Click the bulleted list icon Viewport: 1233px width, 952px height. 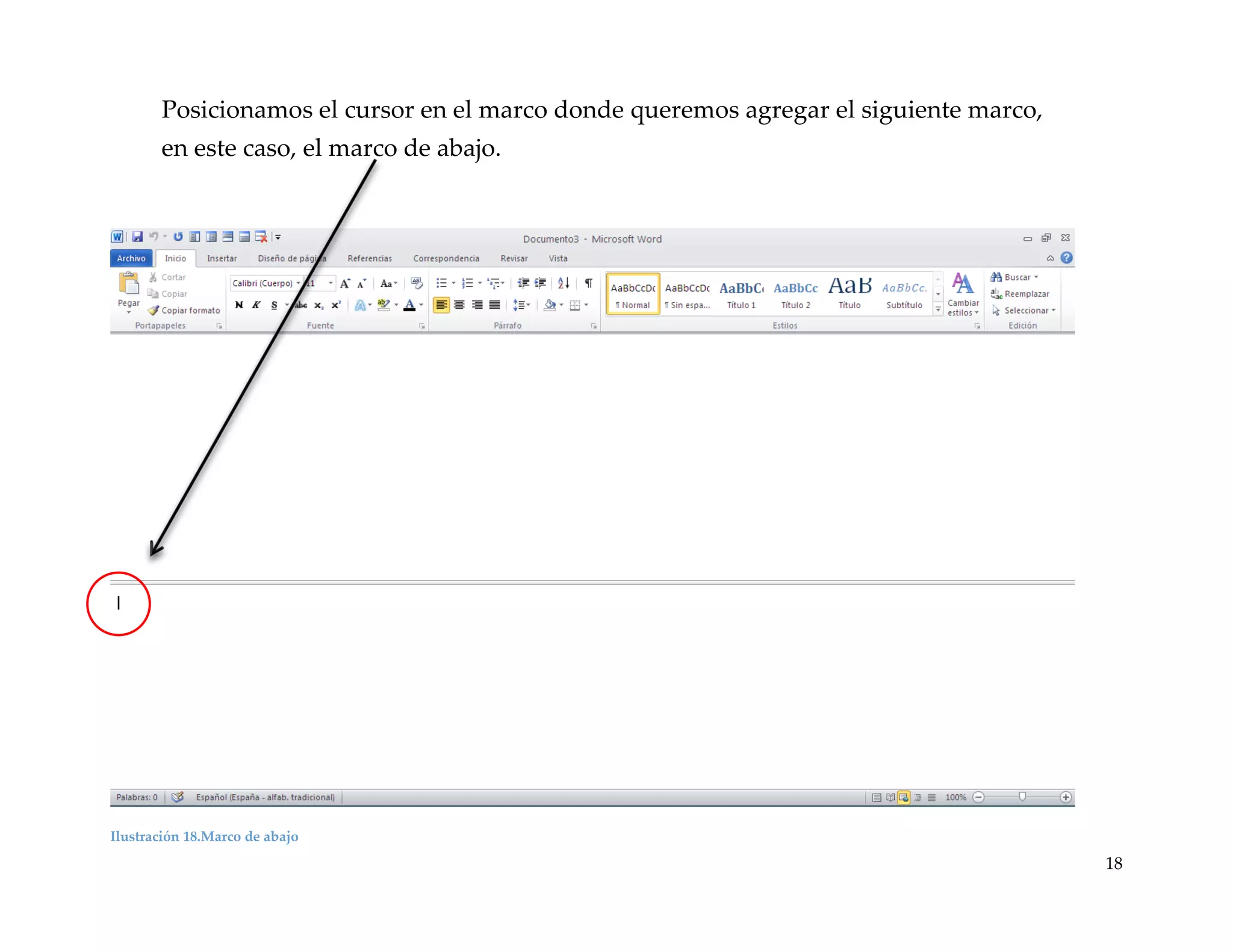[441, 283]
